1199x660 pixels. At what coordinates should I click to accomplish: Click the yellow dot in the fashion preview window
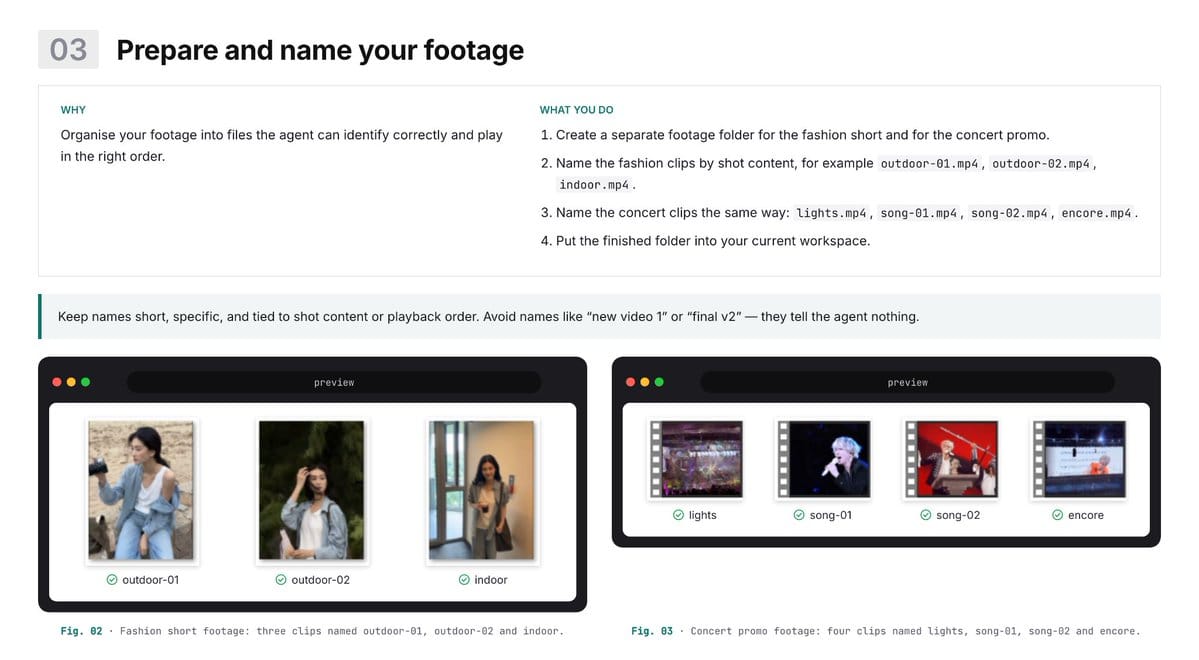tap(71, 382)
